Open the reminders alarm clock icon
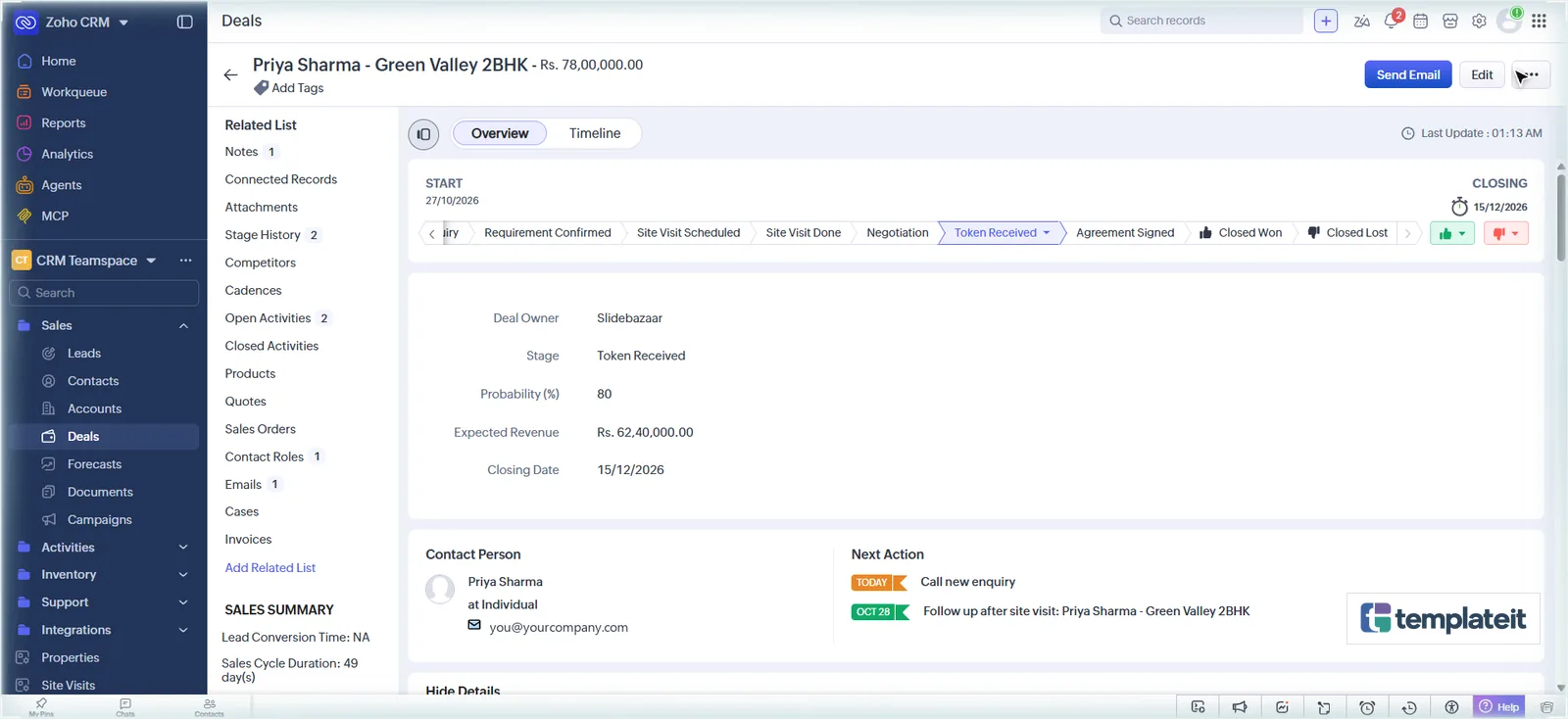This screenshot has width=1568, height=719. point(1367,707)
